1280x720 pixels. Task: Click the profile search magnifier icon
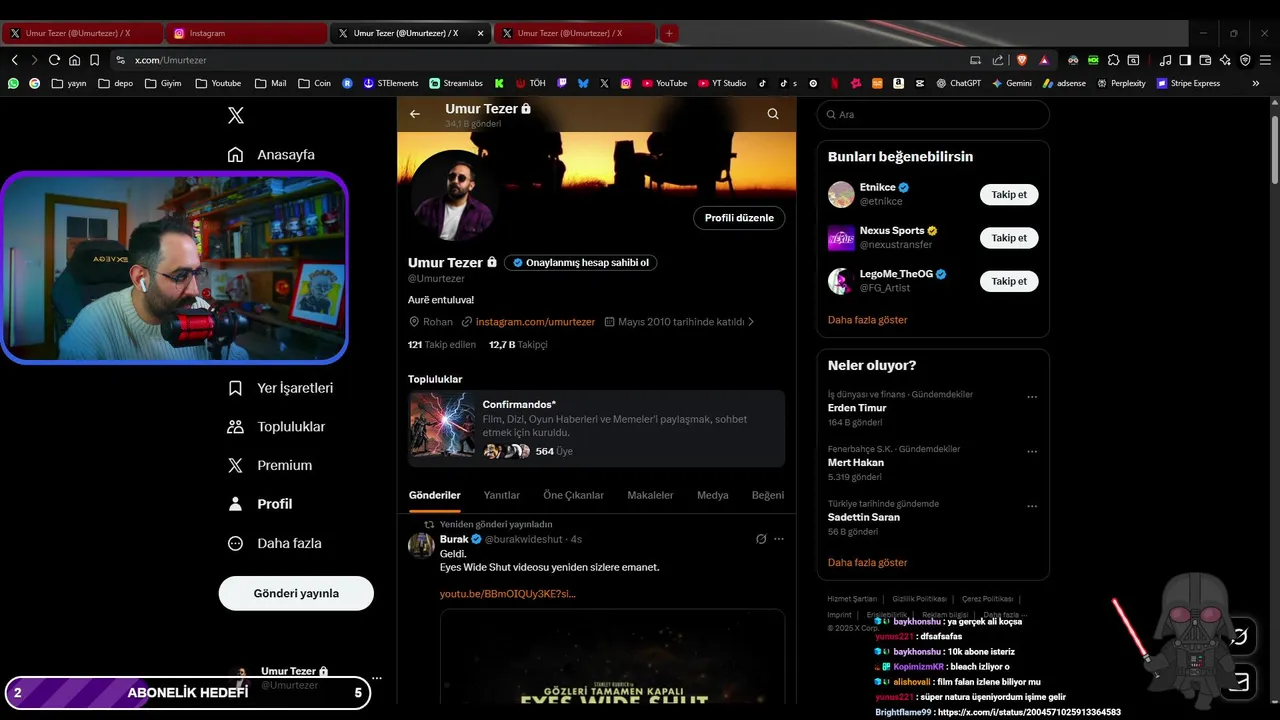(x=773, y=114)
